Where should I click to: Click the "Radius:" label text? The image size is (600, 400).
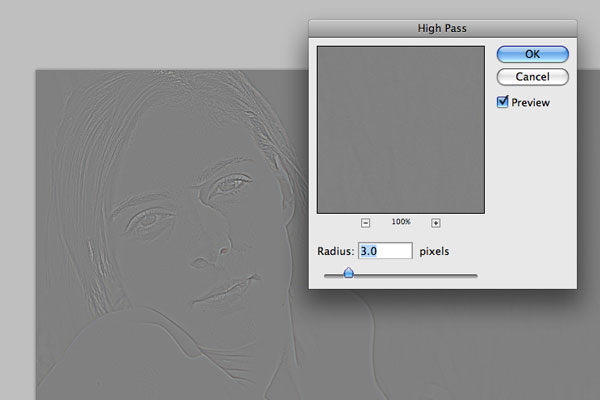point(334,251)
